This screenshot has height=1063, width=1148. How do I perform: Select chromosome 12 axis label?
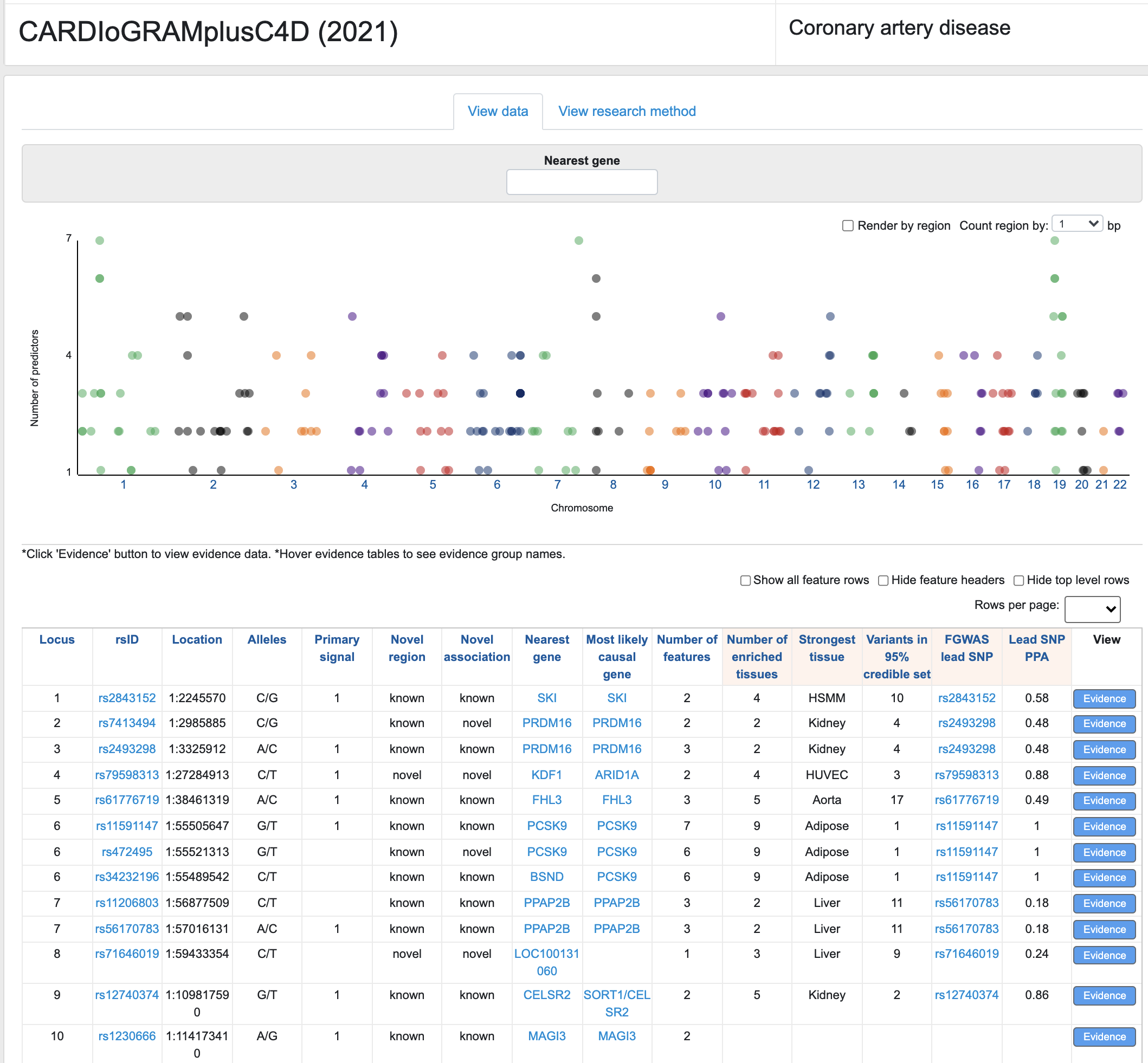pos(813,485)
